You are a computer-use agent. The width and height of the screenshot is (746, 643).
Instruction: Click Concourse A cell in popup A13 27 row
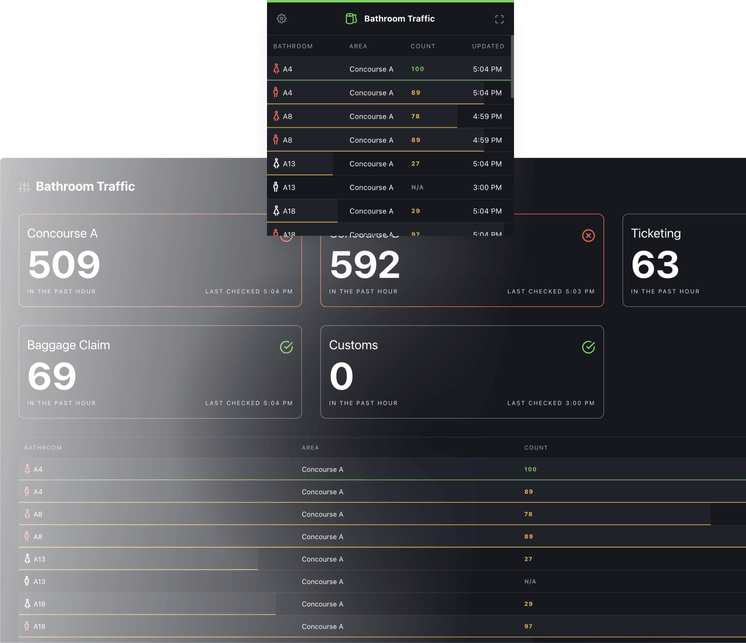coord(371,164)
